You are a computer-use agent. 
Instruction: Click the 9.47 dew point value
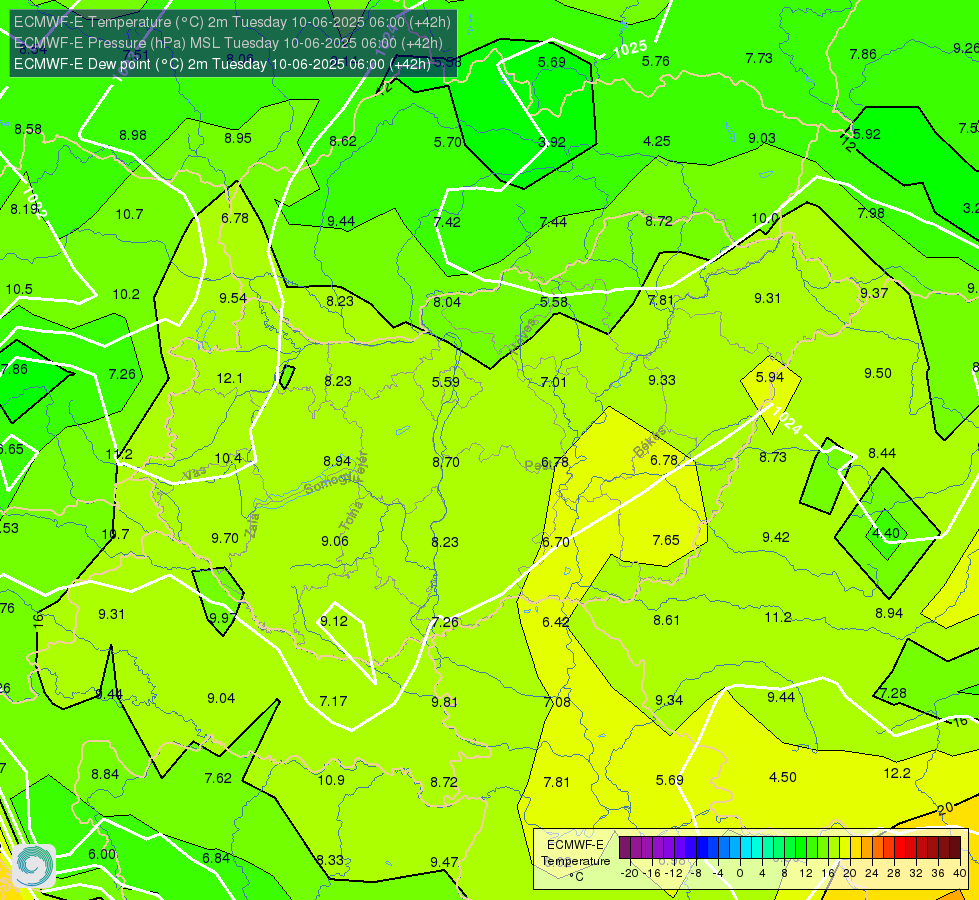click(x=444, y=862)
